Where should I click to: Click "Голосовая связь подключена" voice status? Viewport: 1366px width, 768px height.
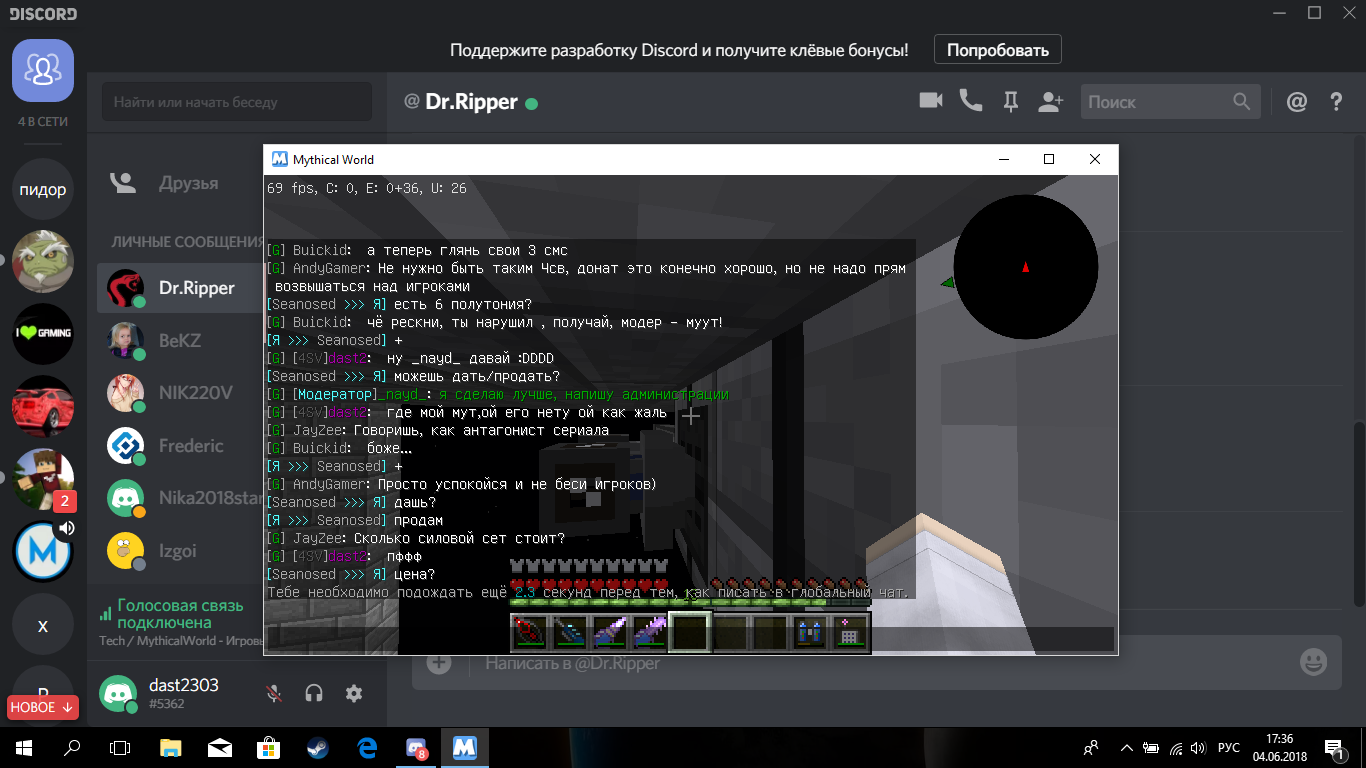pyautogui.click(x=180, y=614)
